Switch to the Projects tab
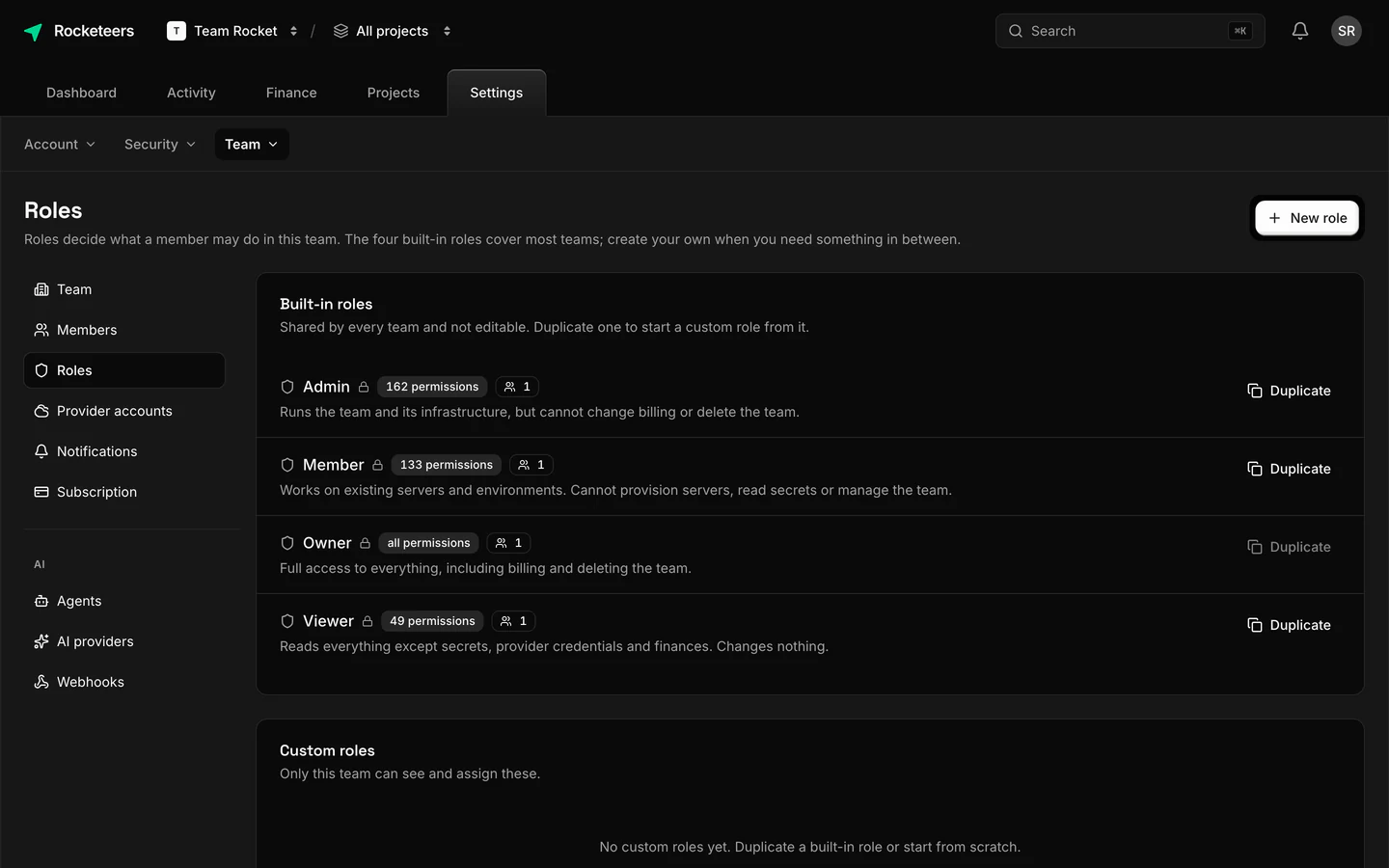 click(394, 93)
